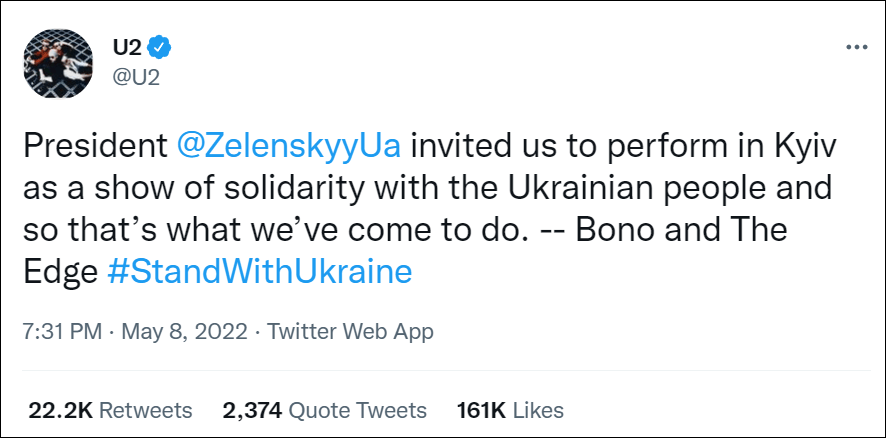This screenshot has width=886, height=438.
Task: Click the blue verified badge
Action: (159, 45)
